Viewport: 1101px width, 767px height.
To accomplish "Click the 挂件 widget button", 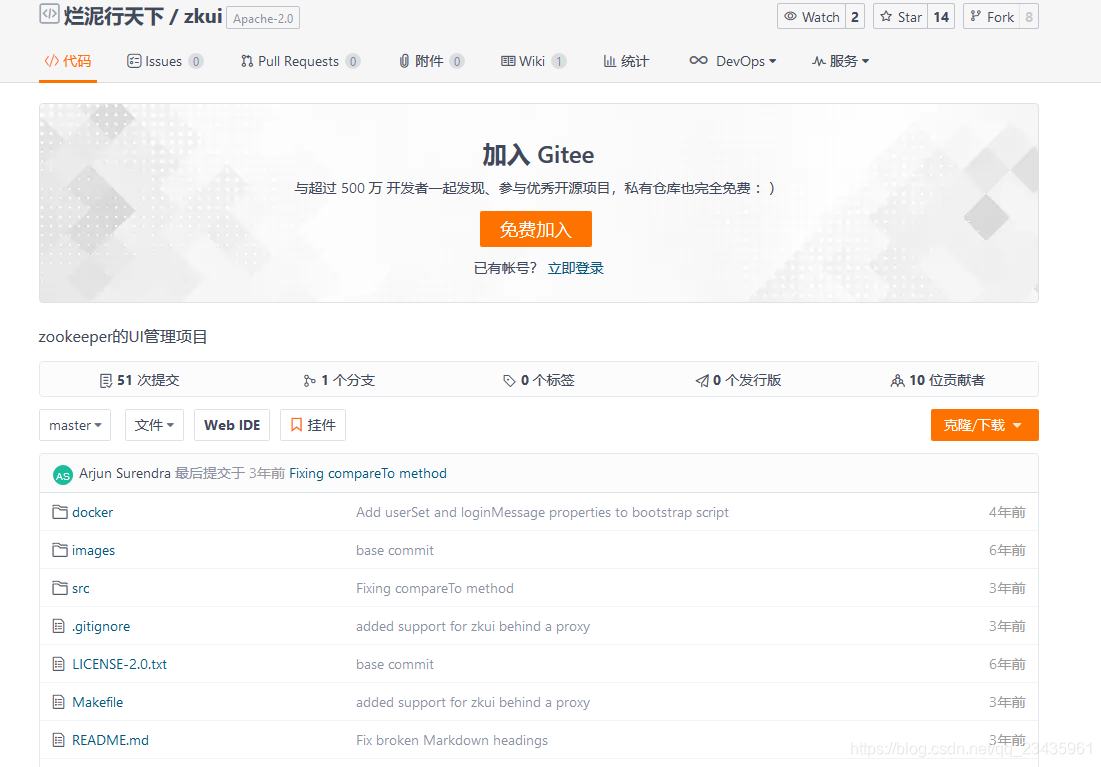I will click(312, 425).
